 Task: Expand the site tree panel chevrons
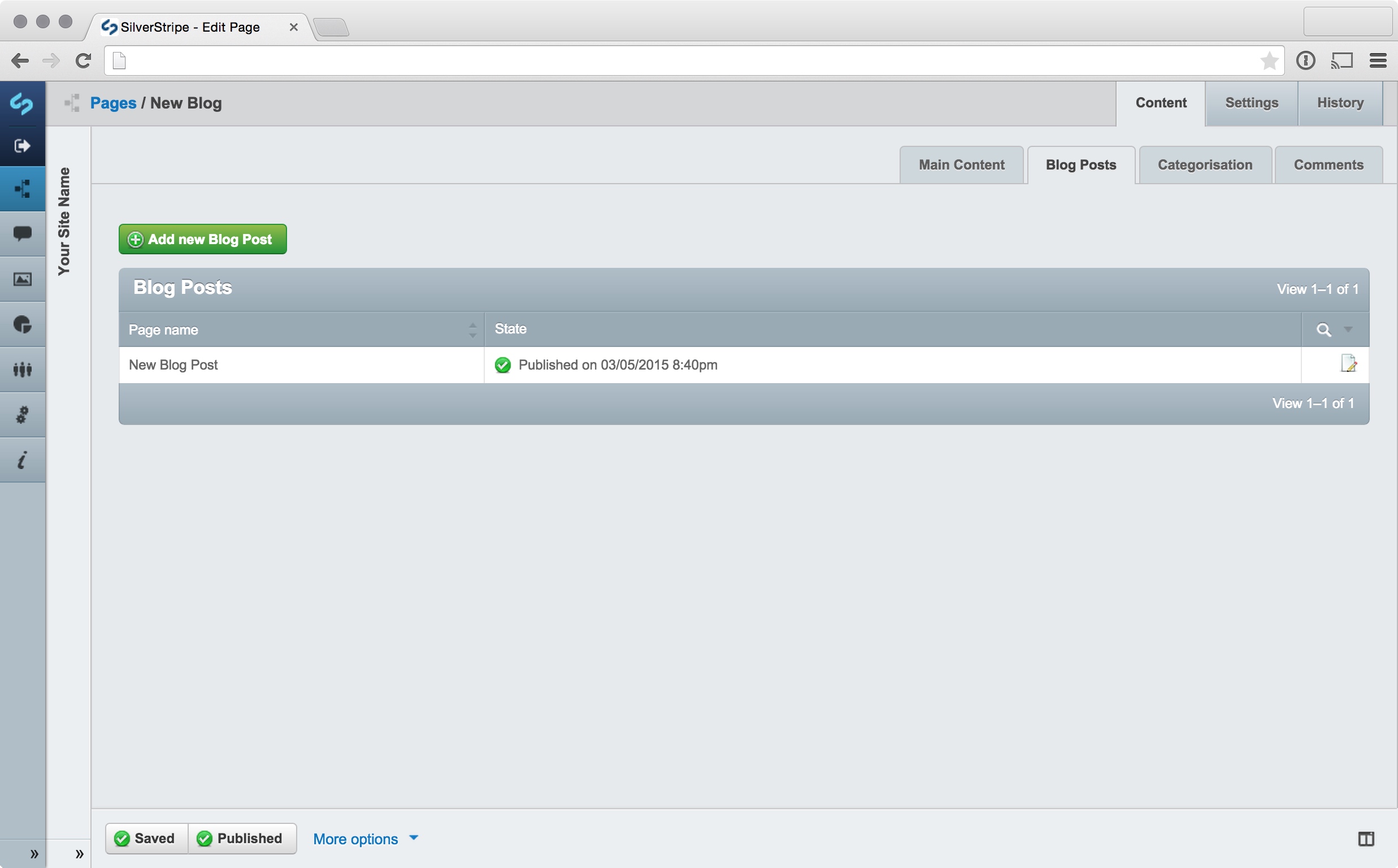click(x=79, y=854)
